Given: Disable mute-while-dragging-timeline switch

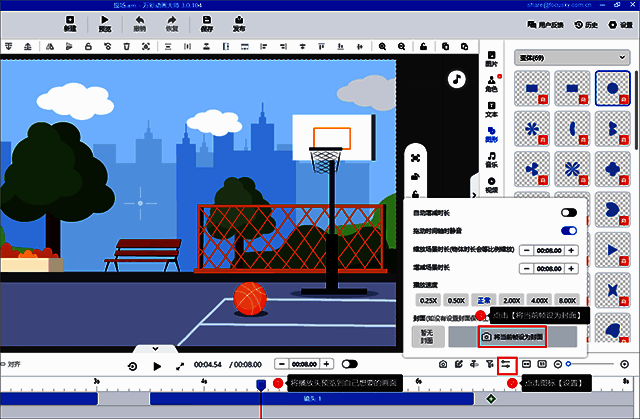Looking at the screenshot, I should click(569, 231).
